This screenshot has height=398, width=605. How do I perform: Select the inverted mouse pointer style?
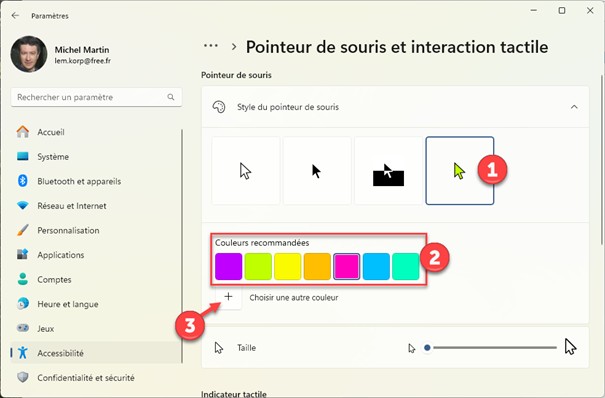pyautogui.click(x=388, y=170)
